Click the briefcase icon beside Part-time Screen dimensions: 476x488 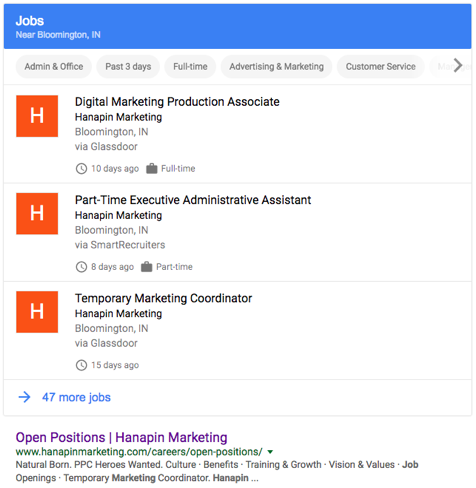(x=147, y=267)
